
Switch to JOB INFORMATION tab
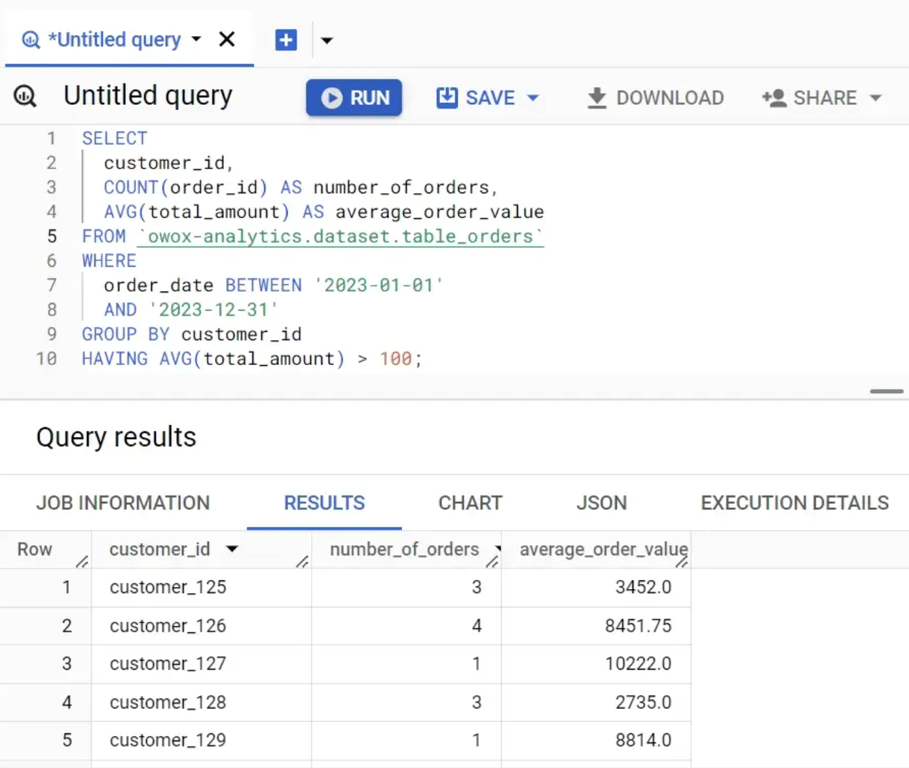123,503
